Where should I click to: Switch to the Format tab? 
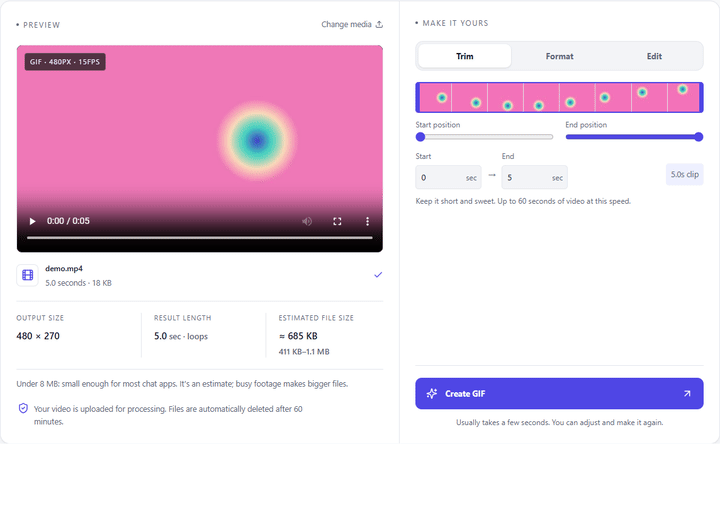coord(559,56)
